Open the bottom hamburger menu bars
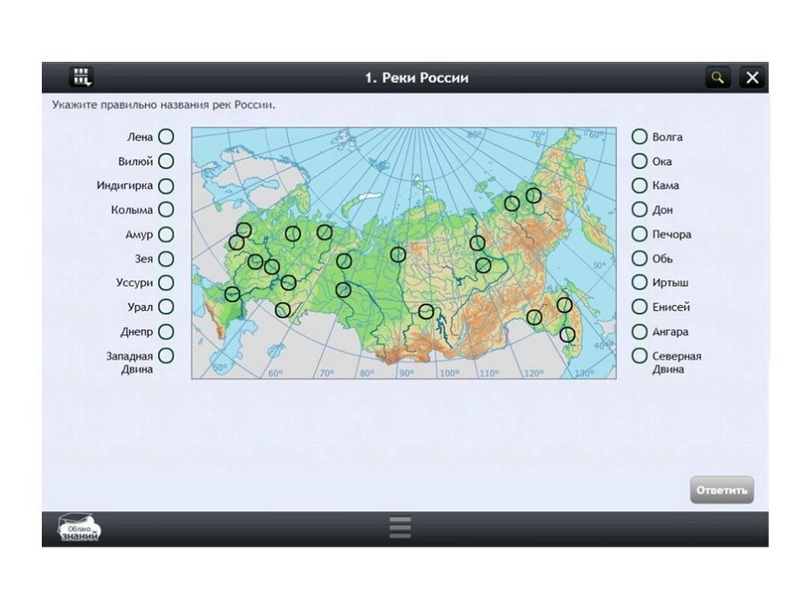The height and width of the screenshot is (600, 800). click(400, 528)
